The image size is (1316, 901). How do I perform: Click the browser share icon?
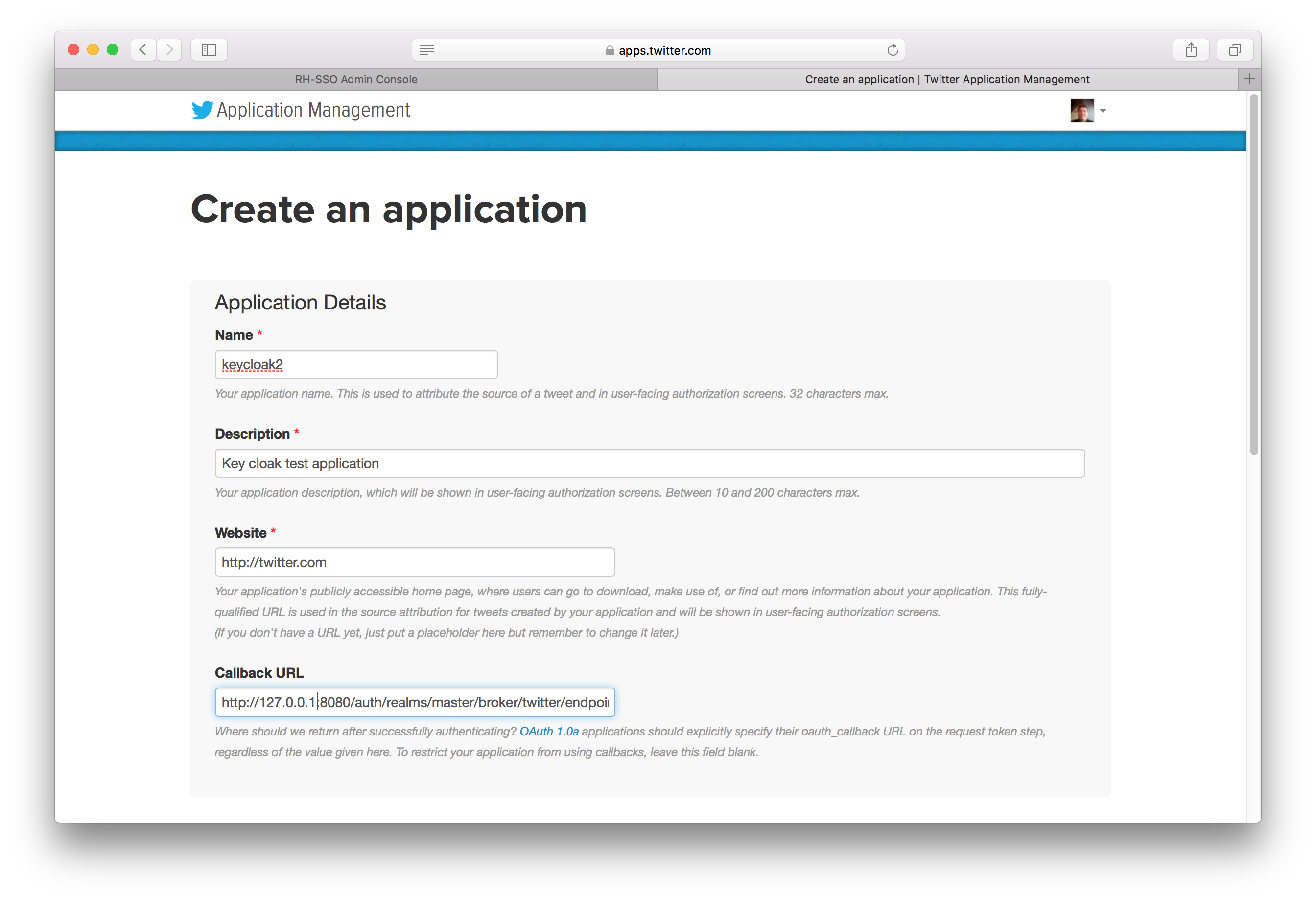(x=1192, y=49)
